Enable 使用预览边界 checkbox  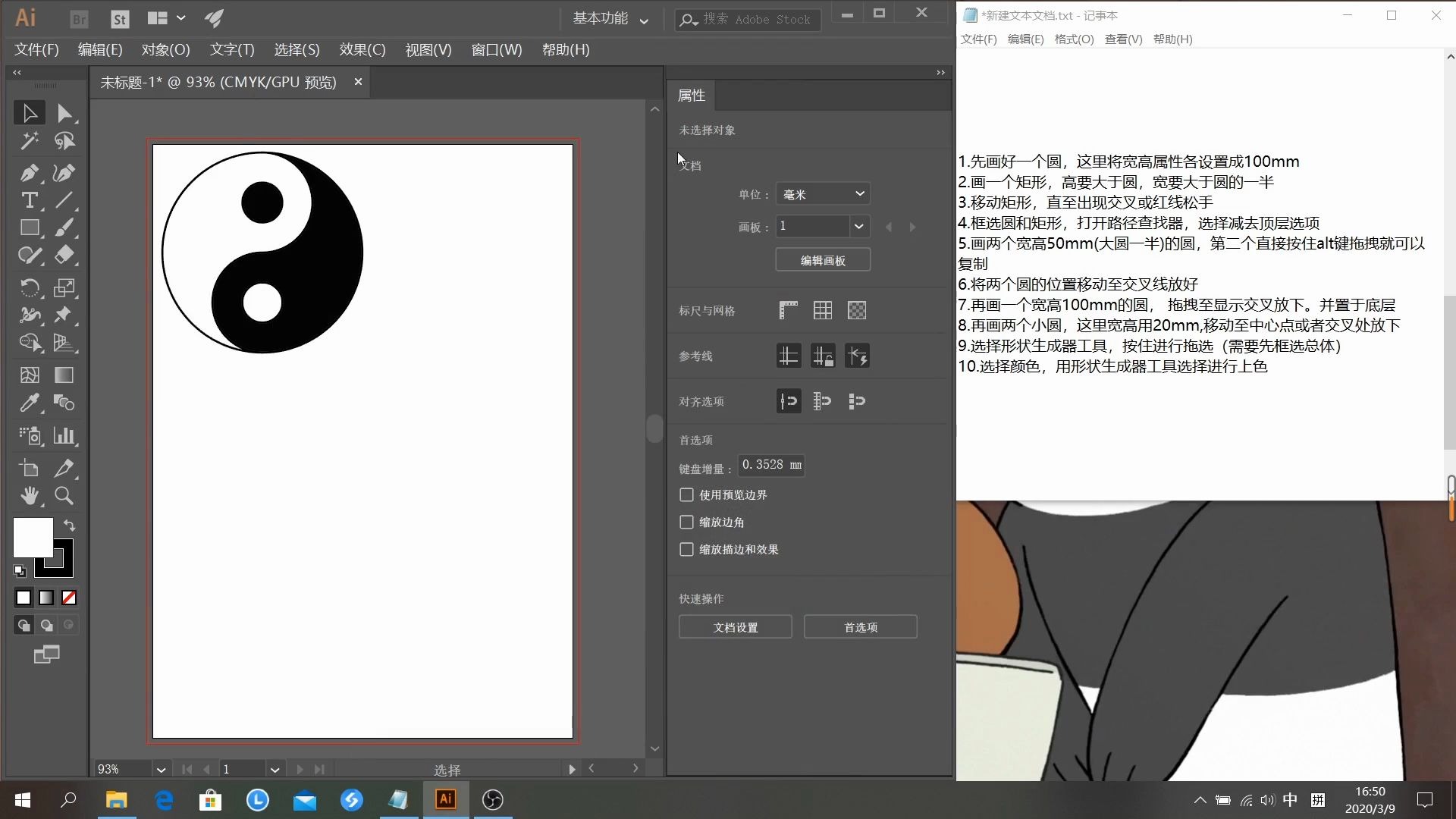(x=688, y=494)
